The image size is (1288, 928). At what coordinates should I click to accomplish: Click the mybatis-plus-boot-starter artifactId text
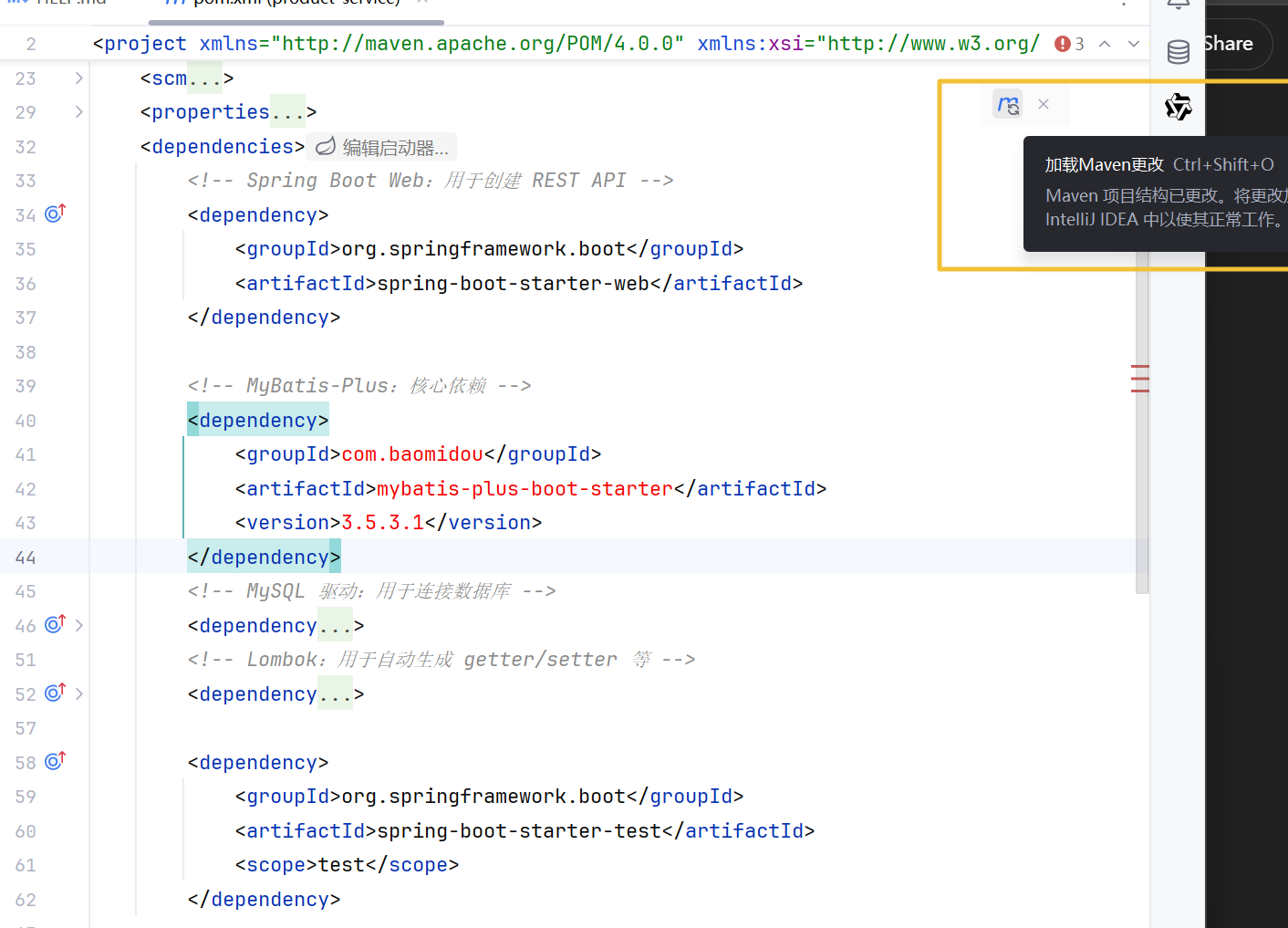pos(525,489)
